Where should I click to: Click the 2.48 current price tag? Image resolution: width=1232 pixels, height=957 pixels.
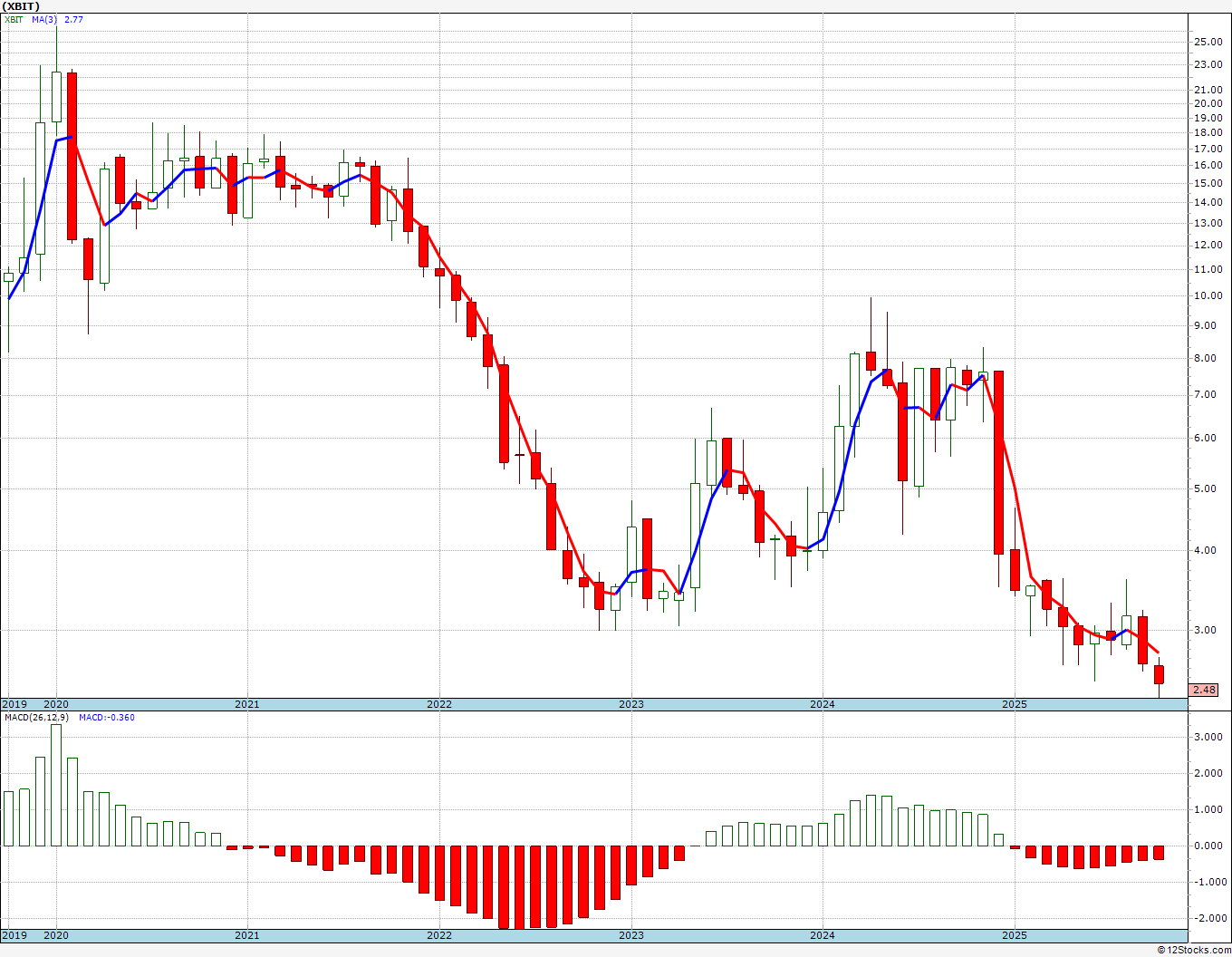[x=1204, y=690]
